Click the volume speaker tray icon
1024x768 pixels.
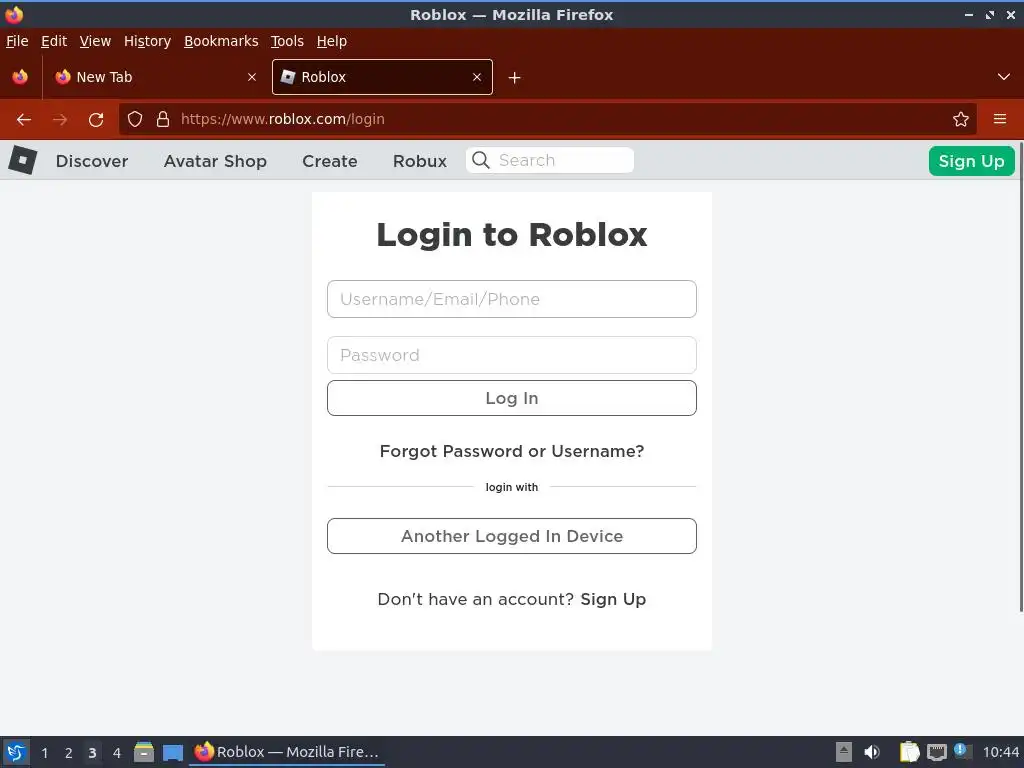coord(872,752)
